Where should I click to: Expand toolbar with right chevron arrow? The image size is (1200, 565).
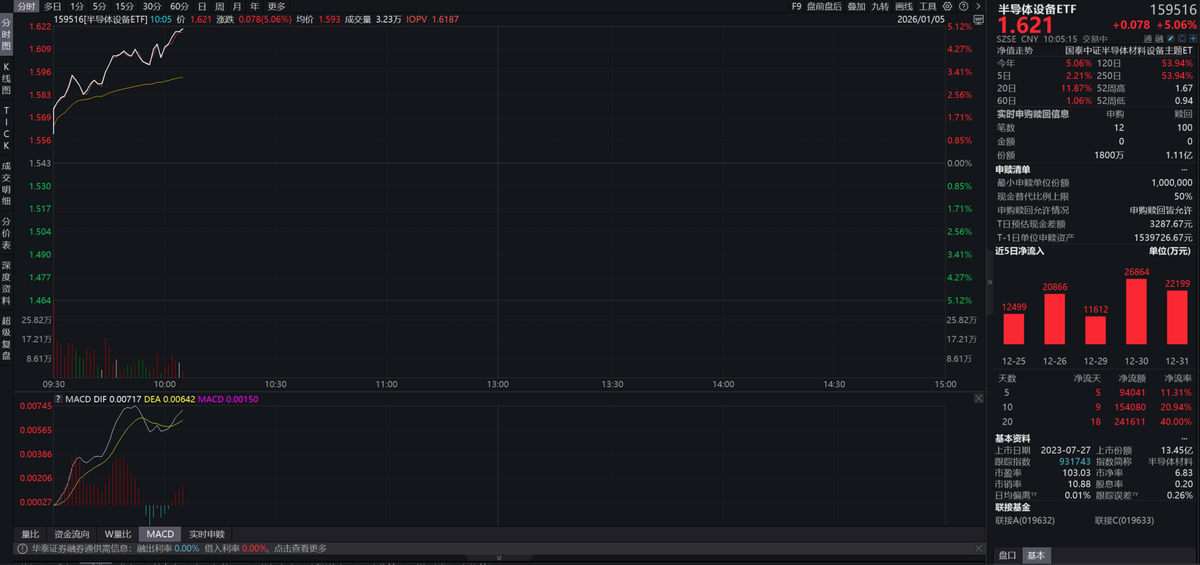coord(978,6)
